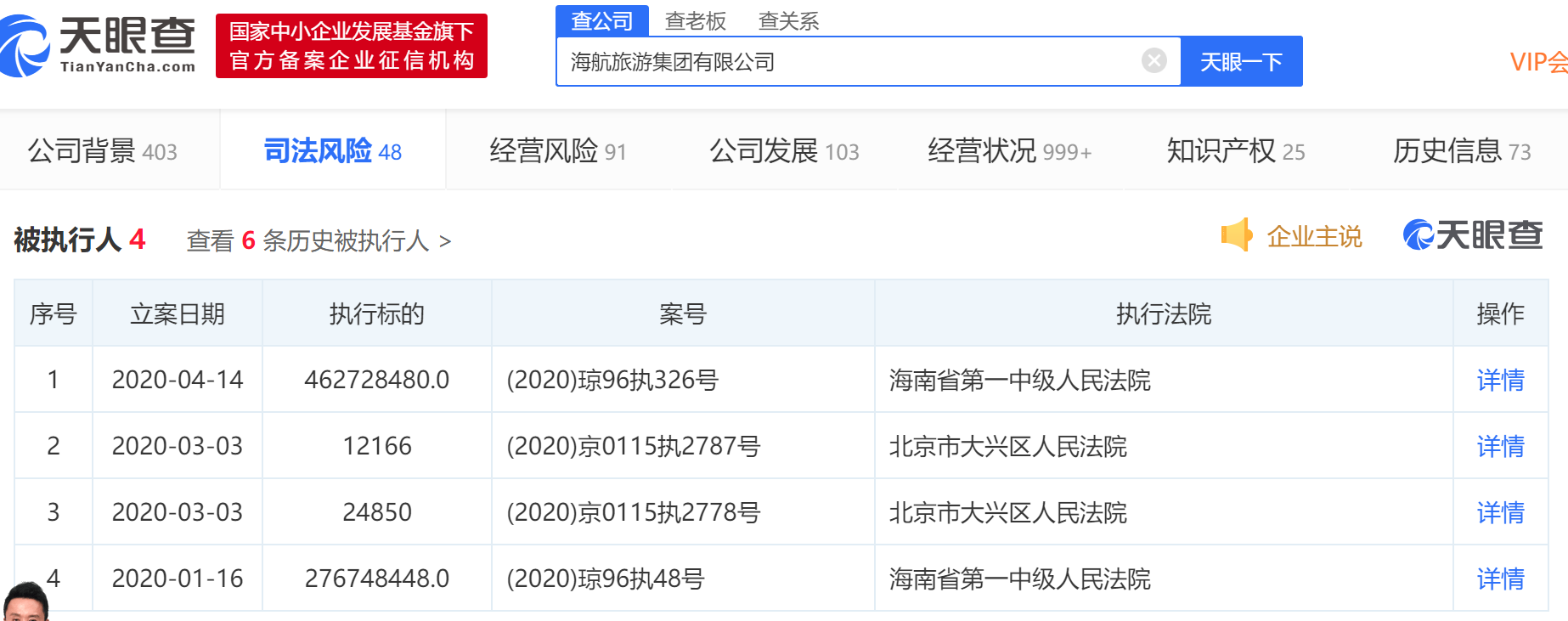Open the 经营风险 91 tab

coord(558,151)
